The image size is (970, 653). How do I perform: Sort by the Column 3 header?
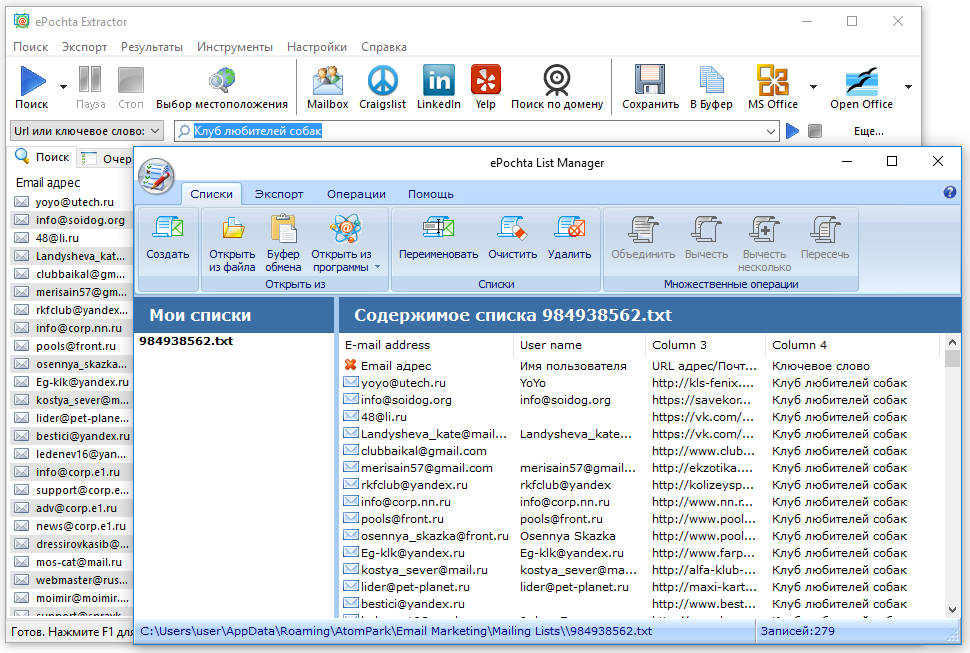point(705,345)
